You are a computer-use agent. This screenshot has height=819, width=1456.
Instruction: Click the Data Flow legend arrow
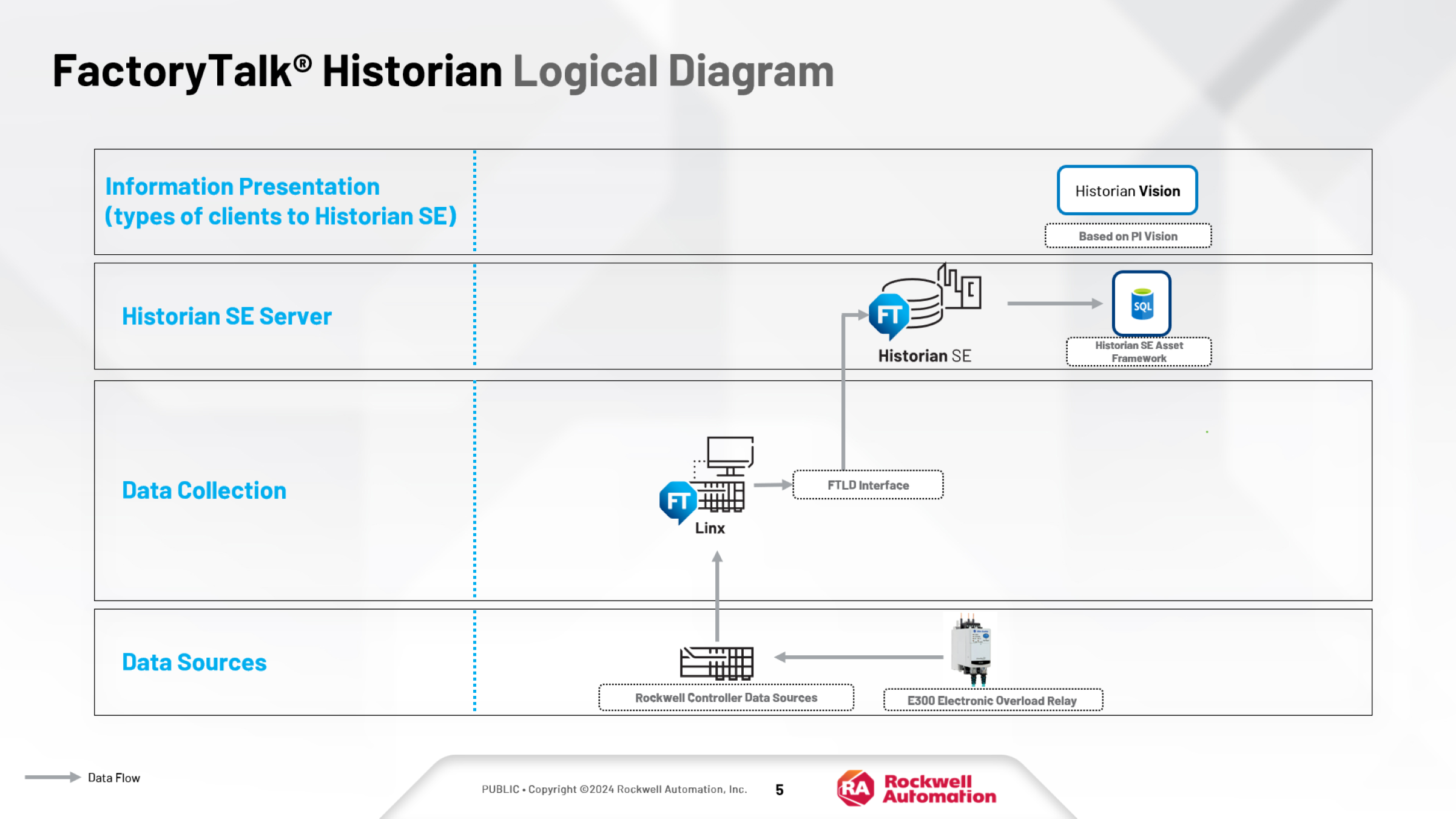point(53,777)
